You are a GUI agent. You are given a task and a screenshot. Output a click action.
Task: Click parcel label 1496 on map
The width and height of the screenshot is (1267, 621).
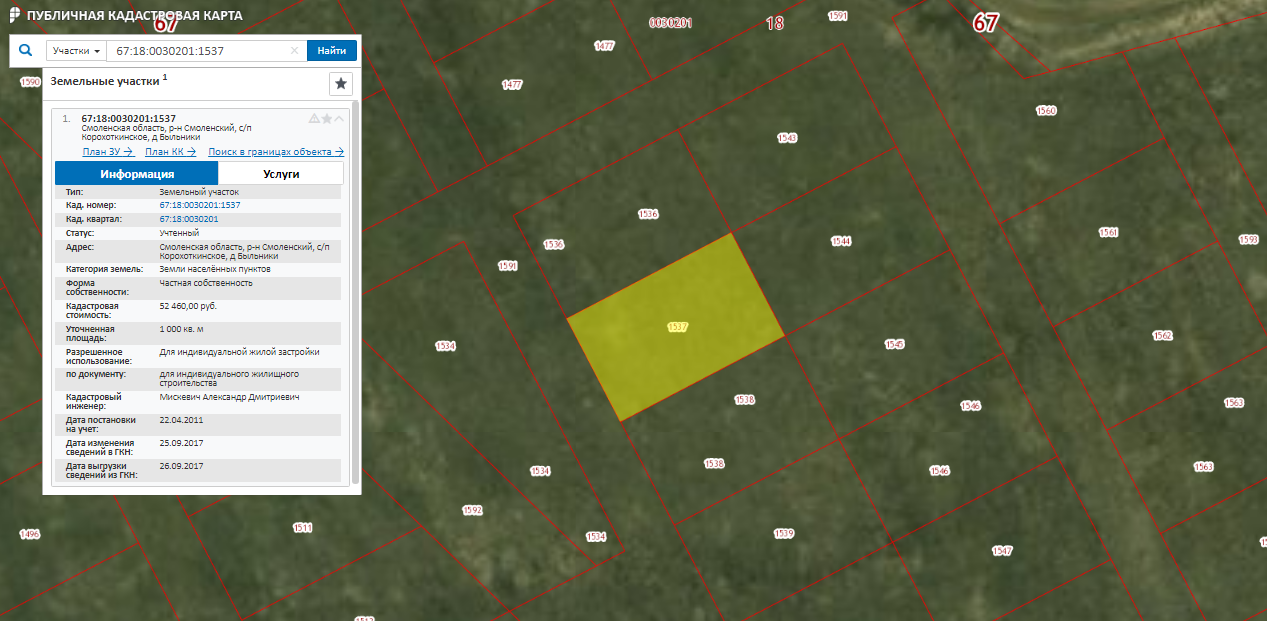pos(29,534)
